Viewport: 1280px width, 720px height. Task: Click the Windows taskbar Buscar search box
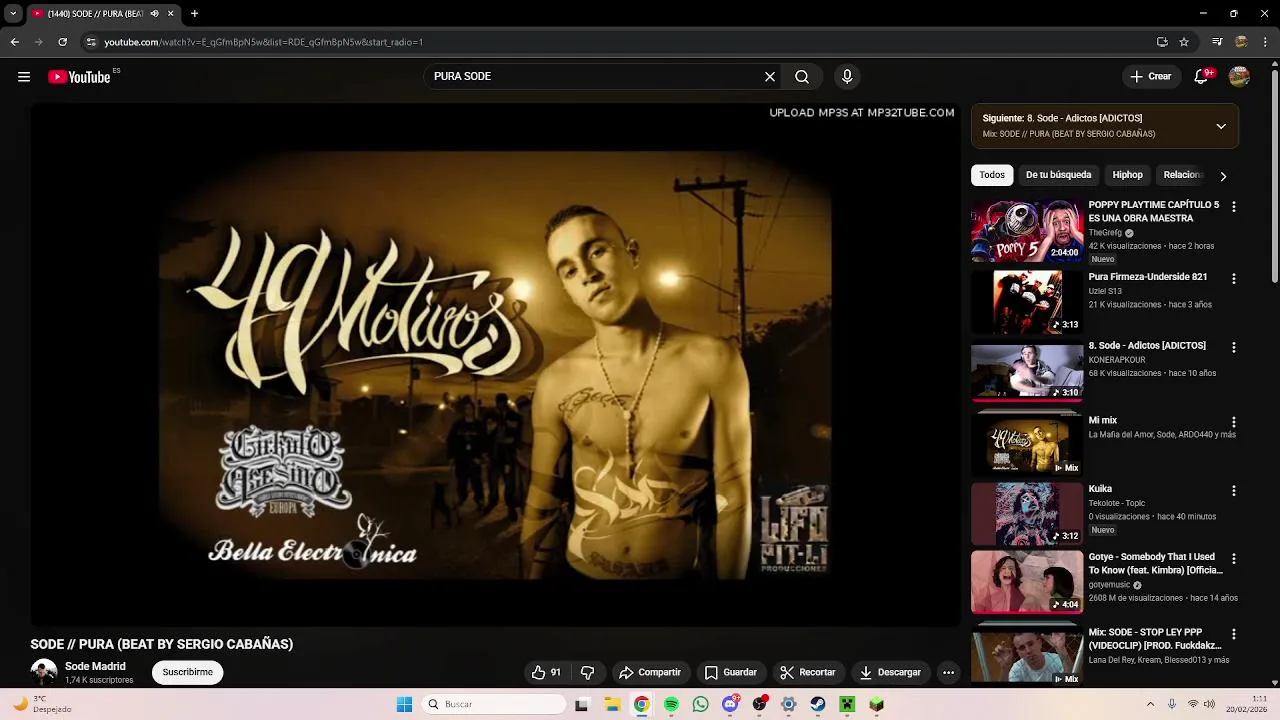point(494,704)
